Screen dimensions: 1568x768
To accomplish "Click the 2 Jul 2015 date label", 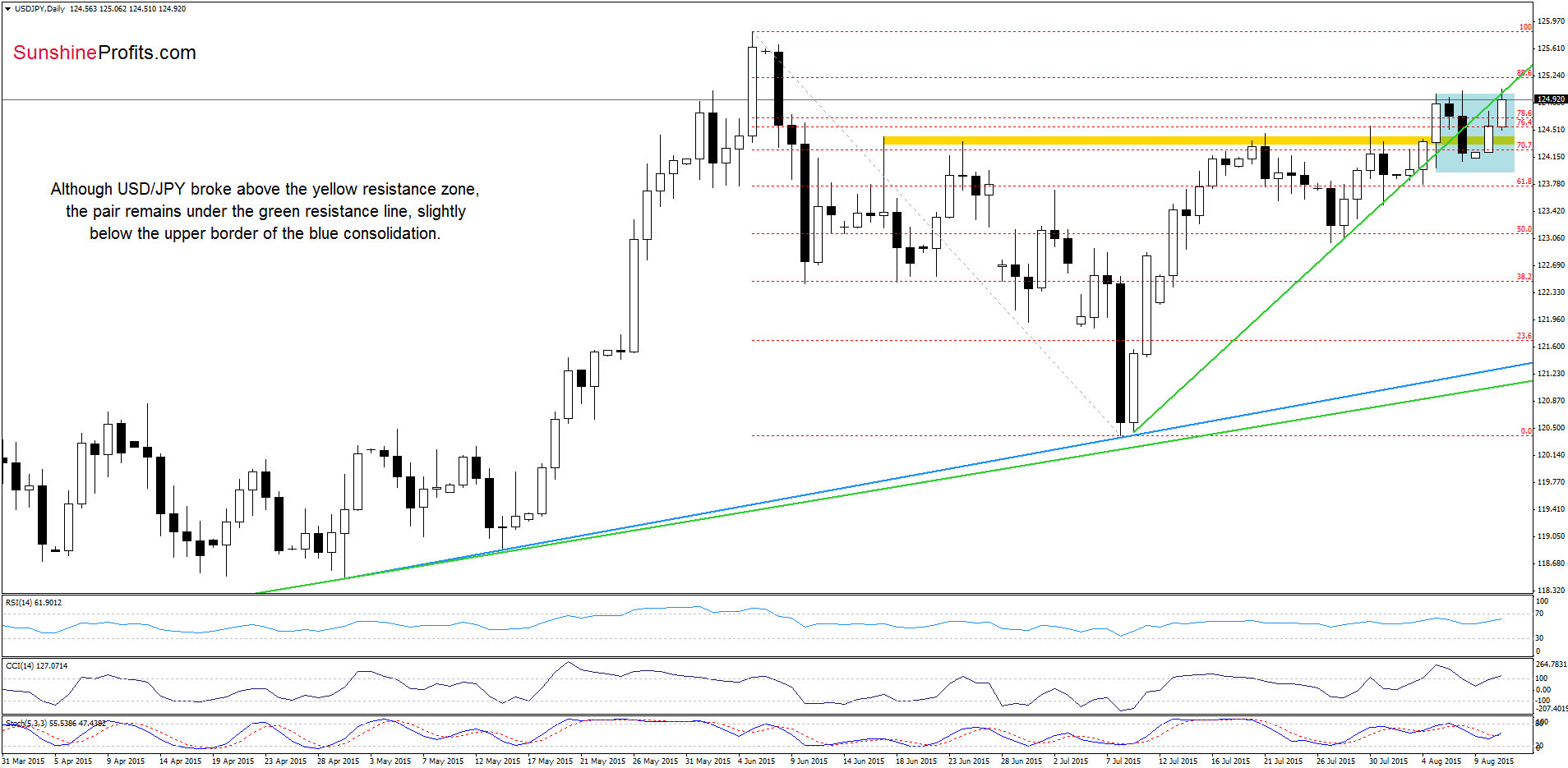I will 1071,761.
